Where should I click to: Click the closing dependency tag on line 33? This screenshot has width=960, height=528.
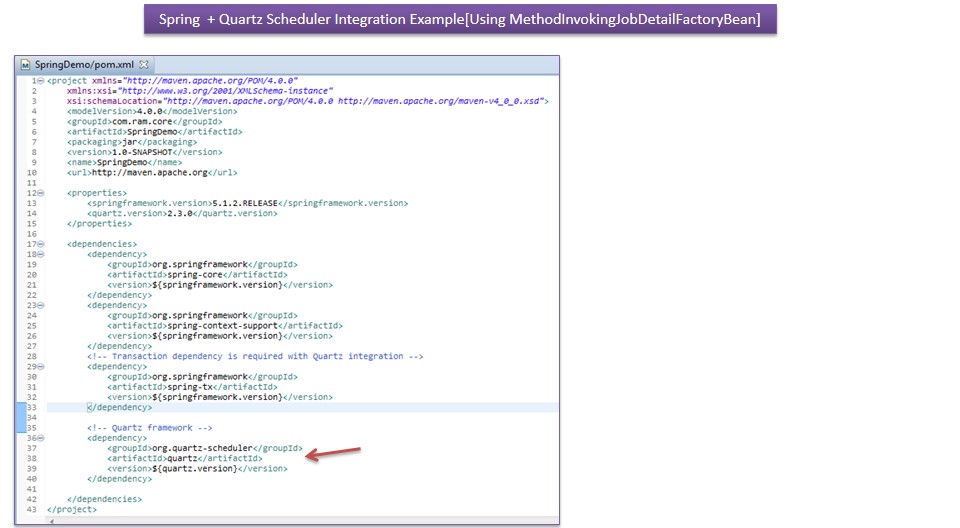pos(120,407)
